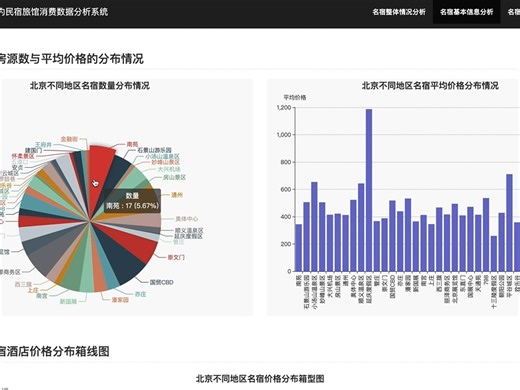Image resolution: width=520 pixels, height=390 pixels.
Task: Click the 通州 pie label
Action: pyautogui.click(x=177, y=195)
